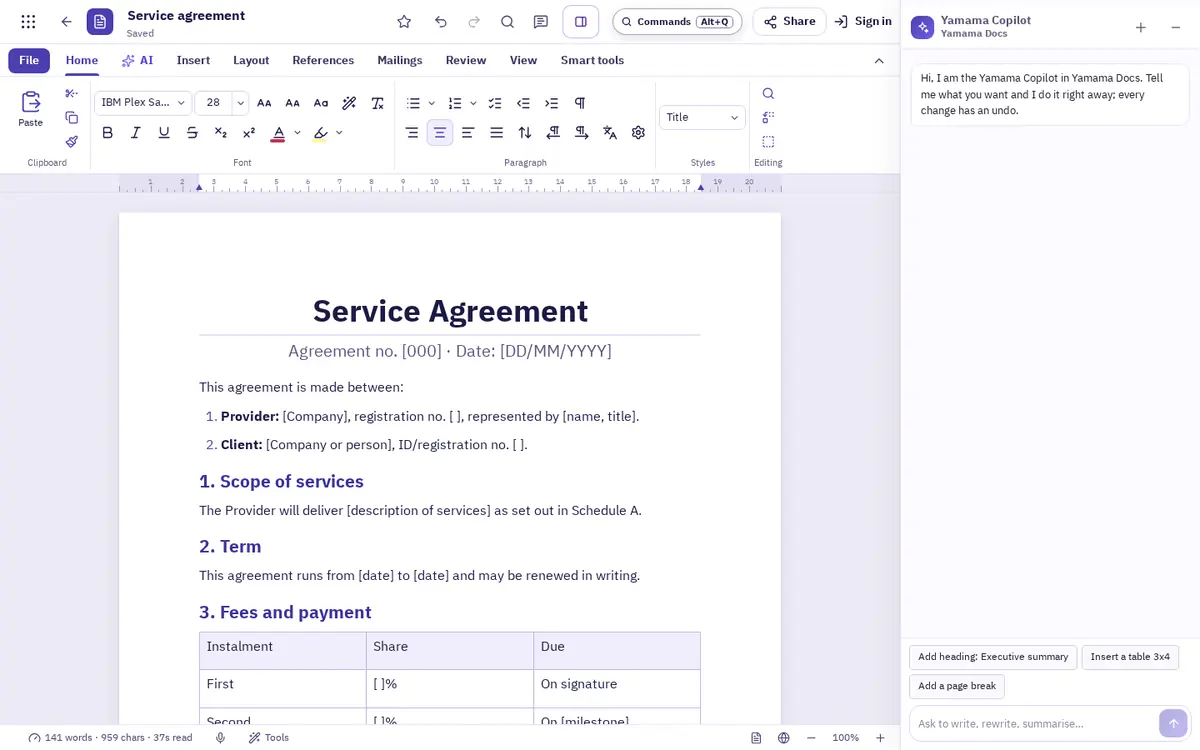Undo the last change
Viewport: 1200px width, 750px height.
click(x=441, y=21)
